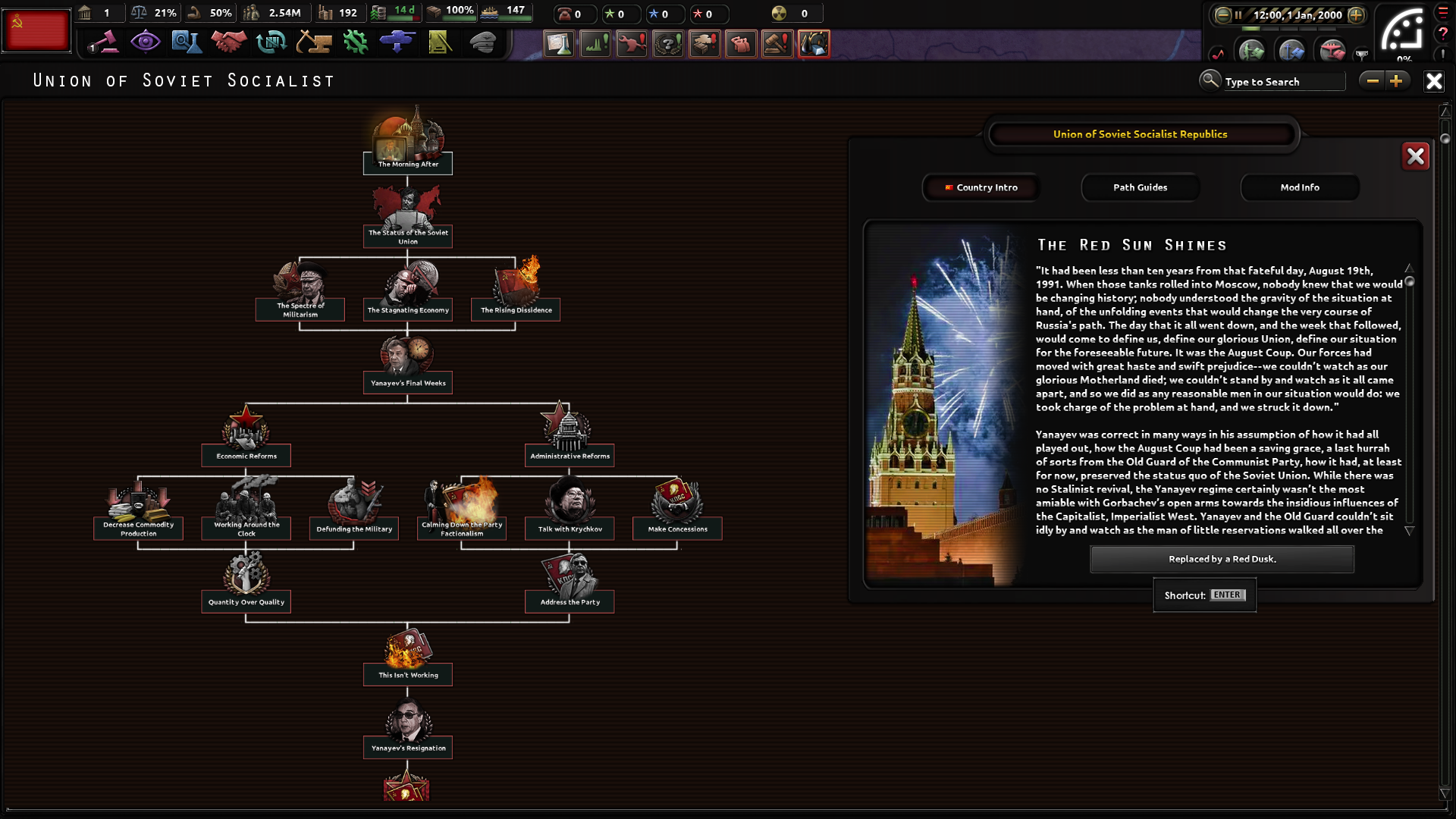Toggle the game pause button
Image resolution: width=1456 pixels, height=819 pixels.
[1238, 14]
